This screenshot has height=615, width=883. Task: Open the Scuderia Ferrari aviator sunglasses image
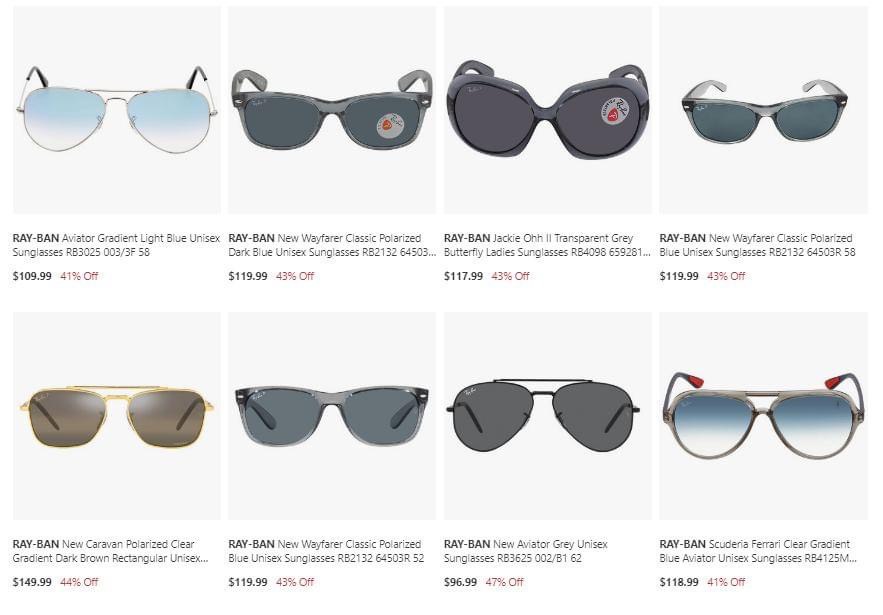764,416
